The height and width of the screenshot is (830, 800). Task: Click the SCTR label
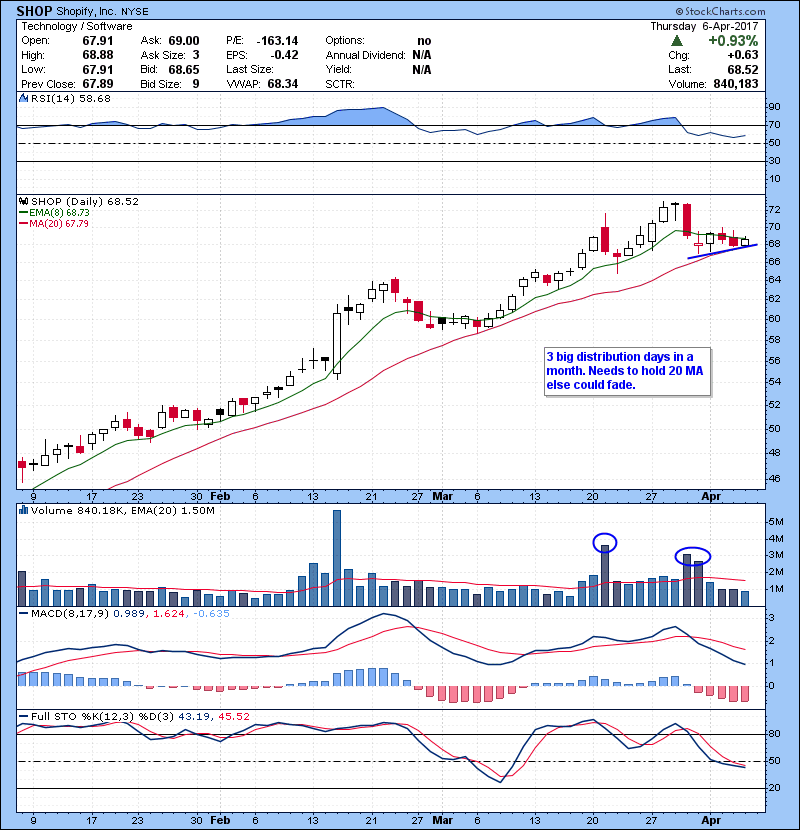(340, 84)
